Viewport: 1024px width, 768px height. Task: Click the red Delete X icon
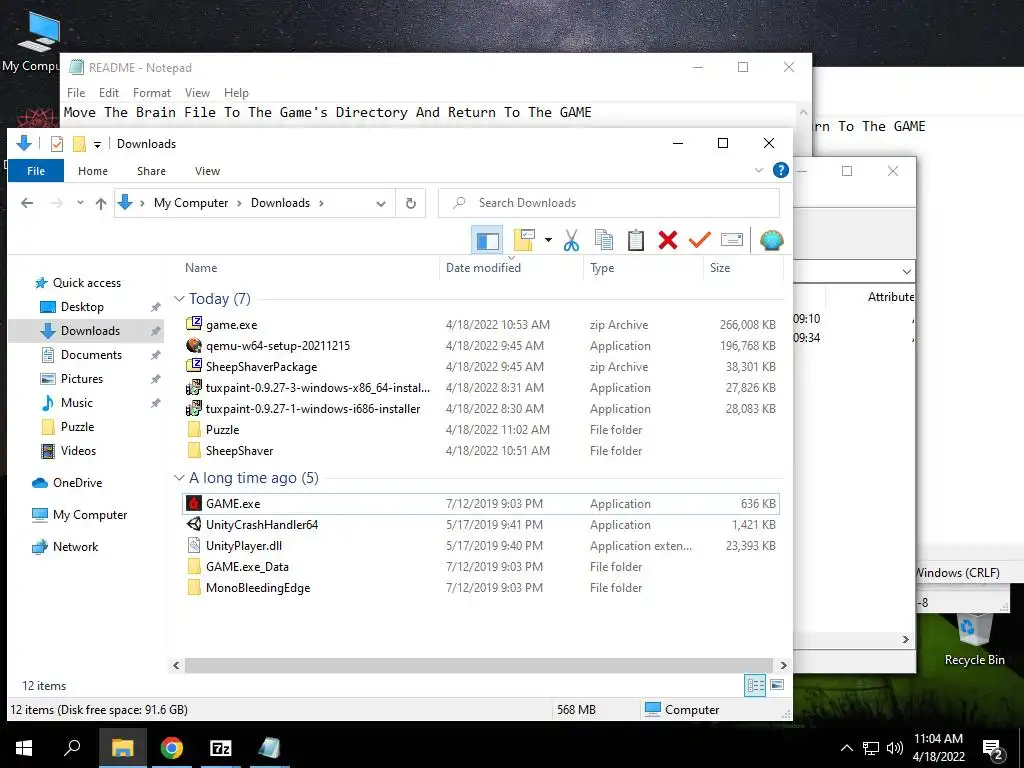tap(667, 240)
